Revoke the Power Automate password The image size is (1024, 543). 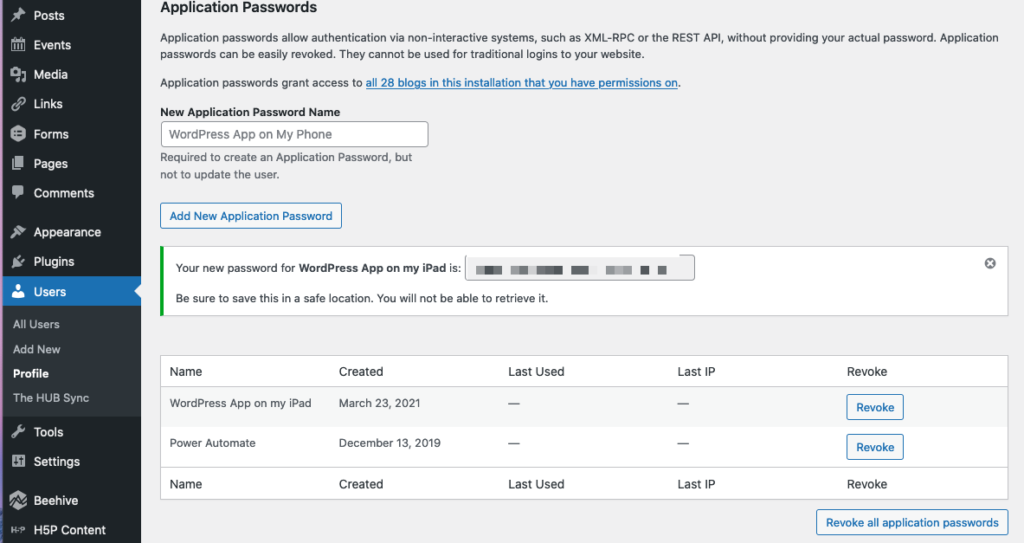(x=875, y=447)
